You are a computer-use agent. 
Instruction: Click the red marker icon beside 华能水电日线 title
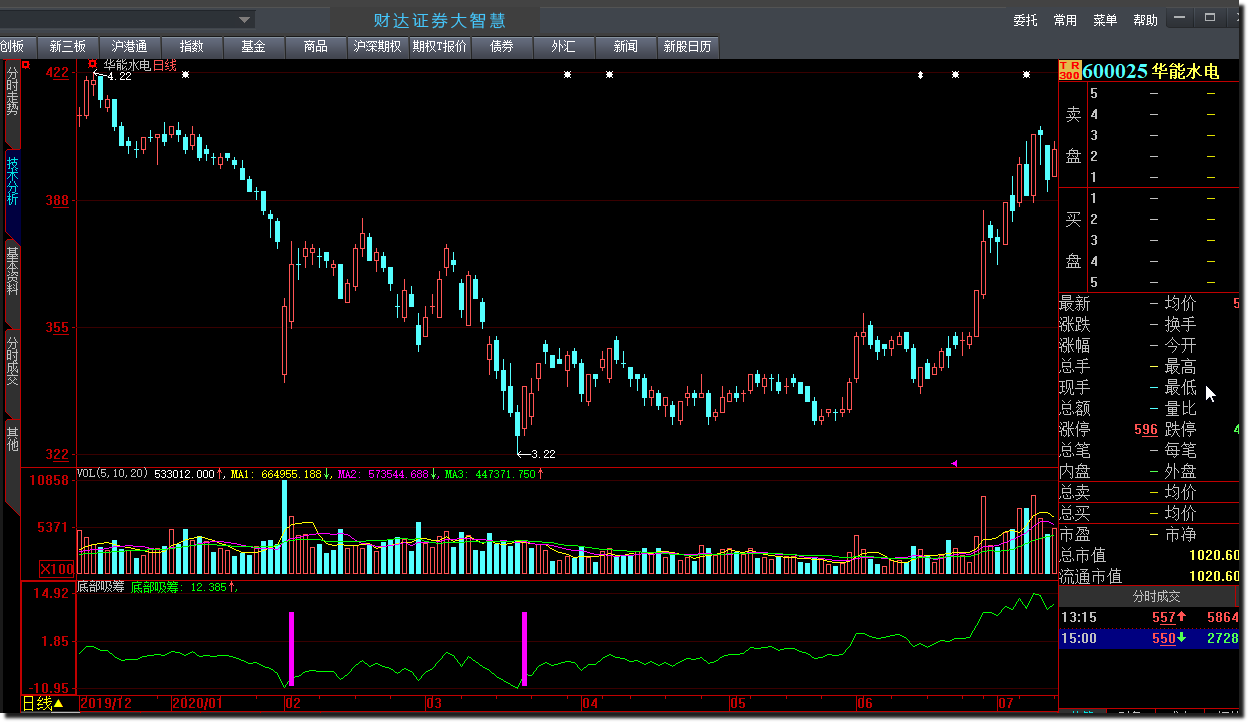(x=92, y=64)
